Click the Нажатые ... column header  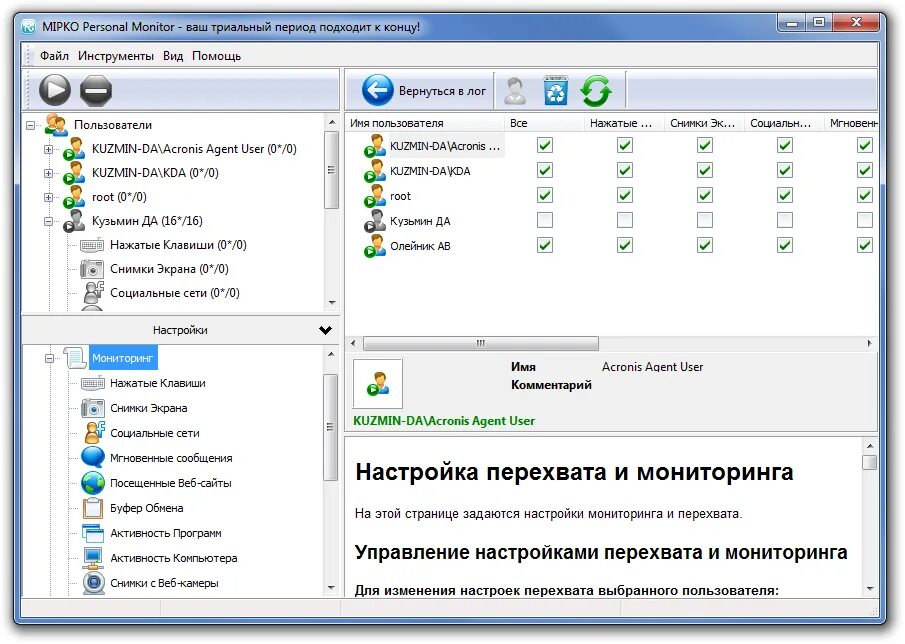click(x=624, y=123)
